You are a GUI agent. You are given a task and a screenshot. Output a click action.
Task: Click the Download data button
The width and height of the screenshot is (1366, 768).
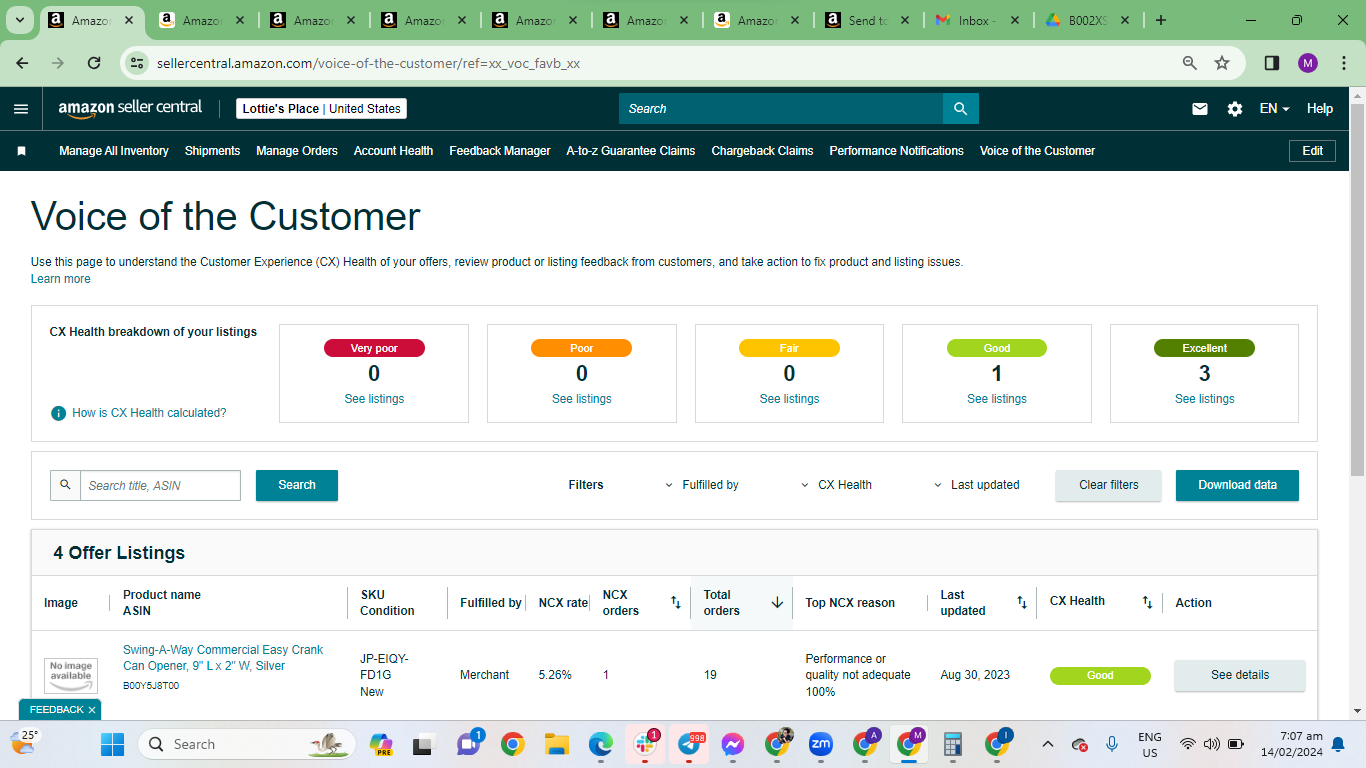[1238, 485]
